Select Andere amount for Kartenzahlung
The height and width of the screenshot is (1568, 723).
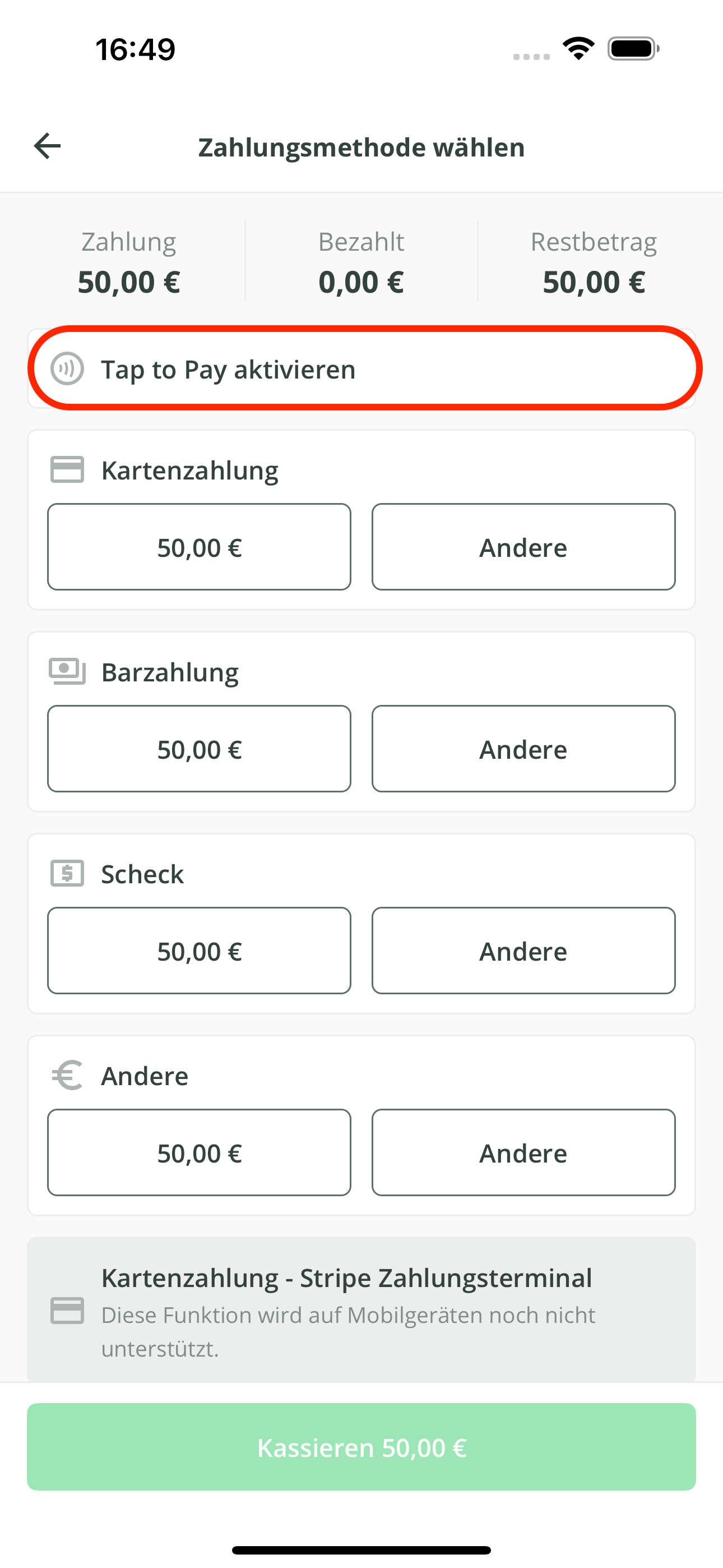[523, 547]
